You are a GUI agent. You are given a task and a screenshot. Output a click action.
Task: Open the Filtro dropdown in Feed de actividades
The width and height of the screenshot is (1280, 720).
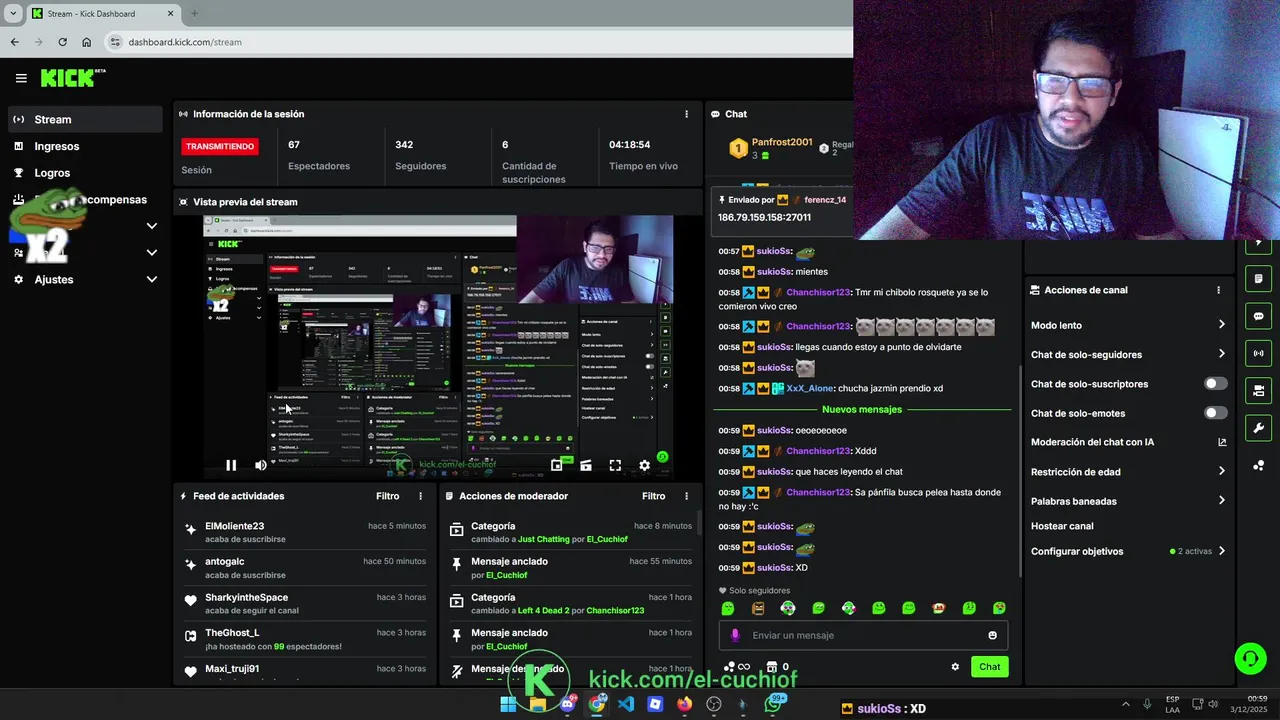coord(388,496)
